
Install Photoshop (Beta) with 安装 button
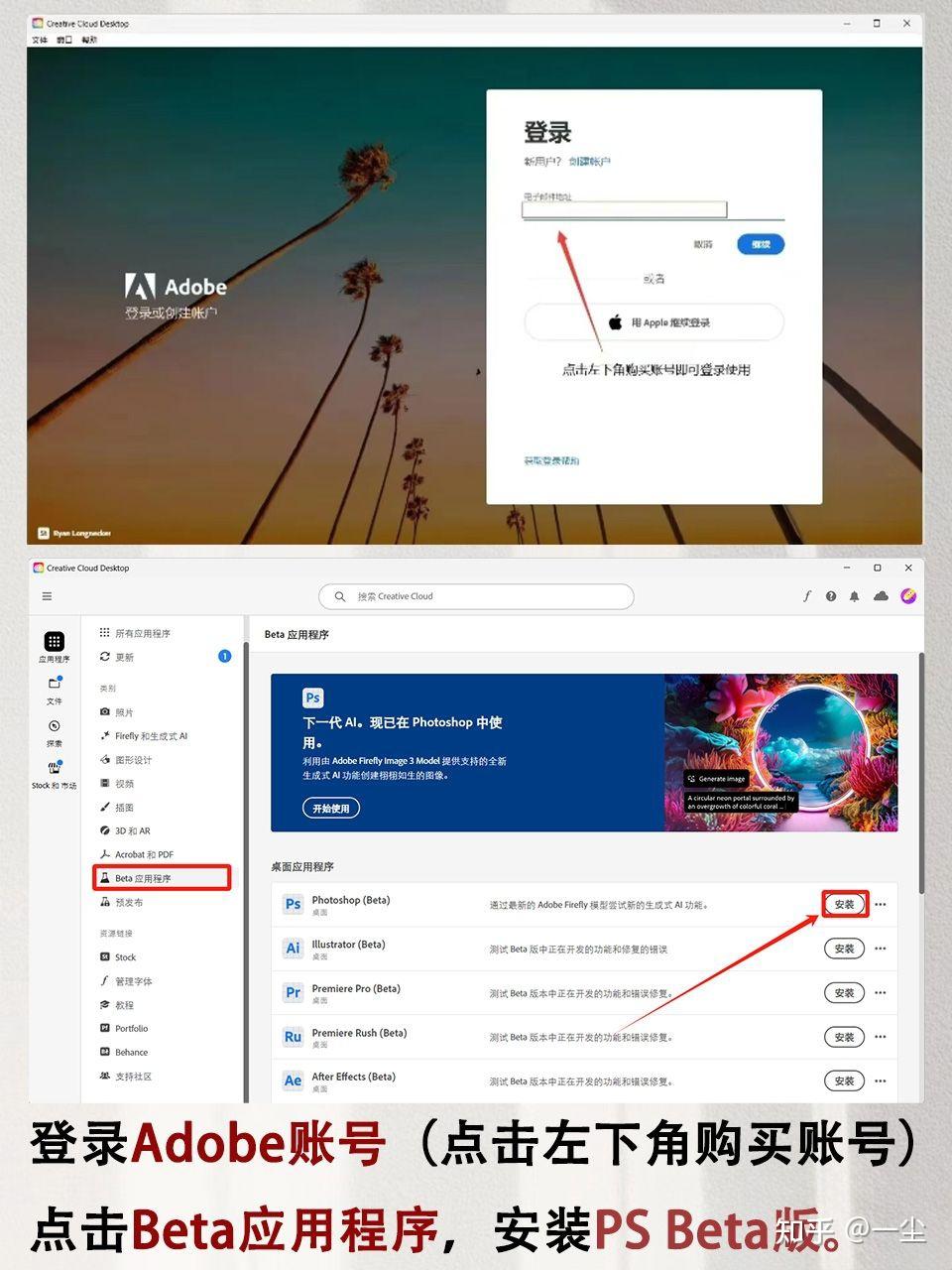(x=844, y=905)
